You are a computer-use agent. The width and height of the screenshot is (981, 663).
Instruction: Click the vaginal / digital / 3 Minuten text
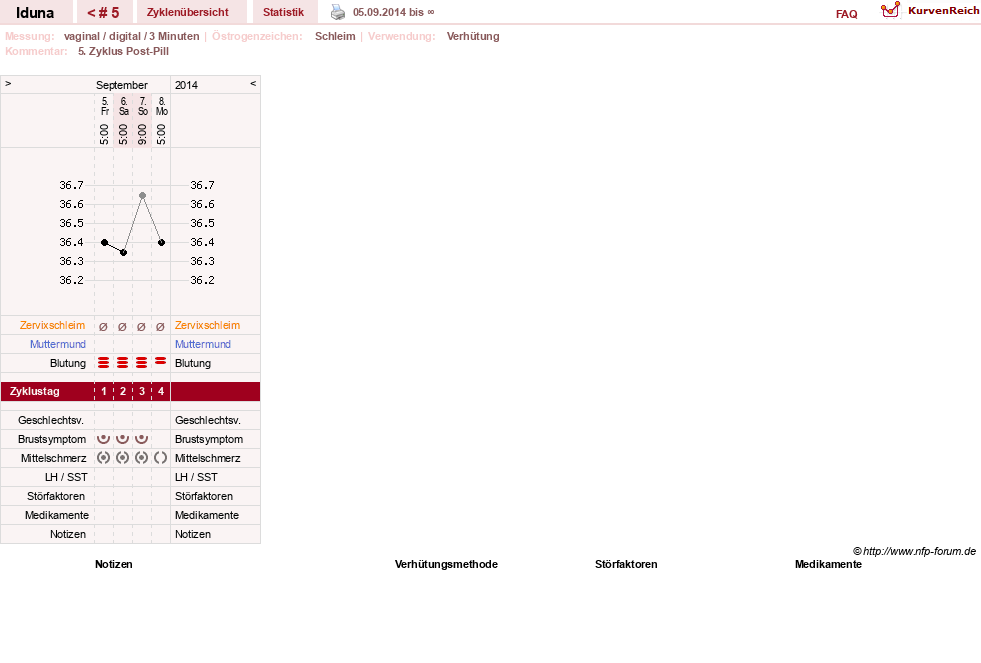(x=131, y=36)
